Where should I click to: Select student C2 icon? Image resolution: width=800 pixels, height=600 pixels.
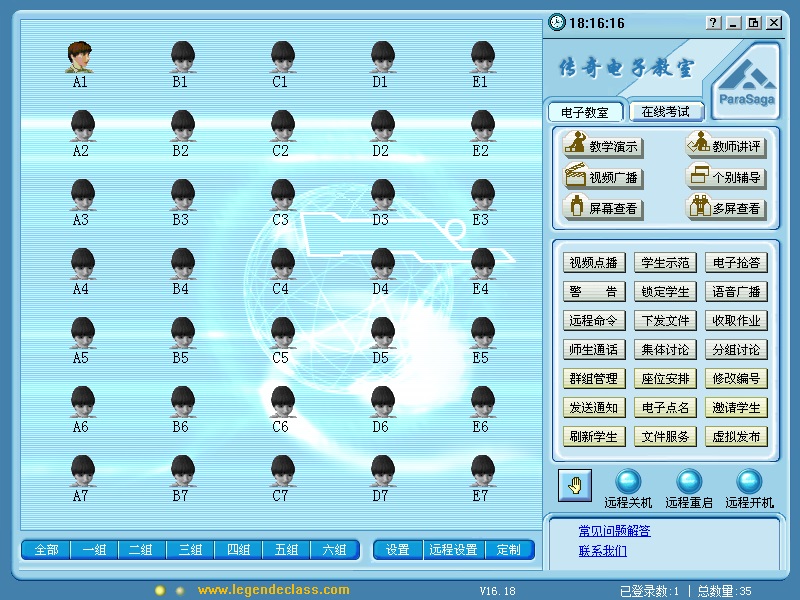(x=282, y=126)
